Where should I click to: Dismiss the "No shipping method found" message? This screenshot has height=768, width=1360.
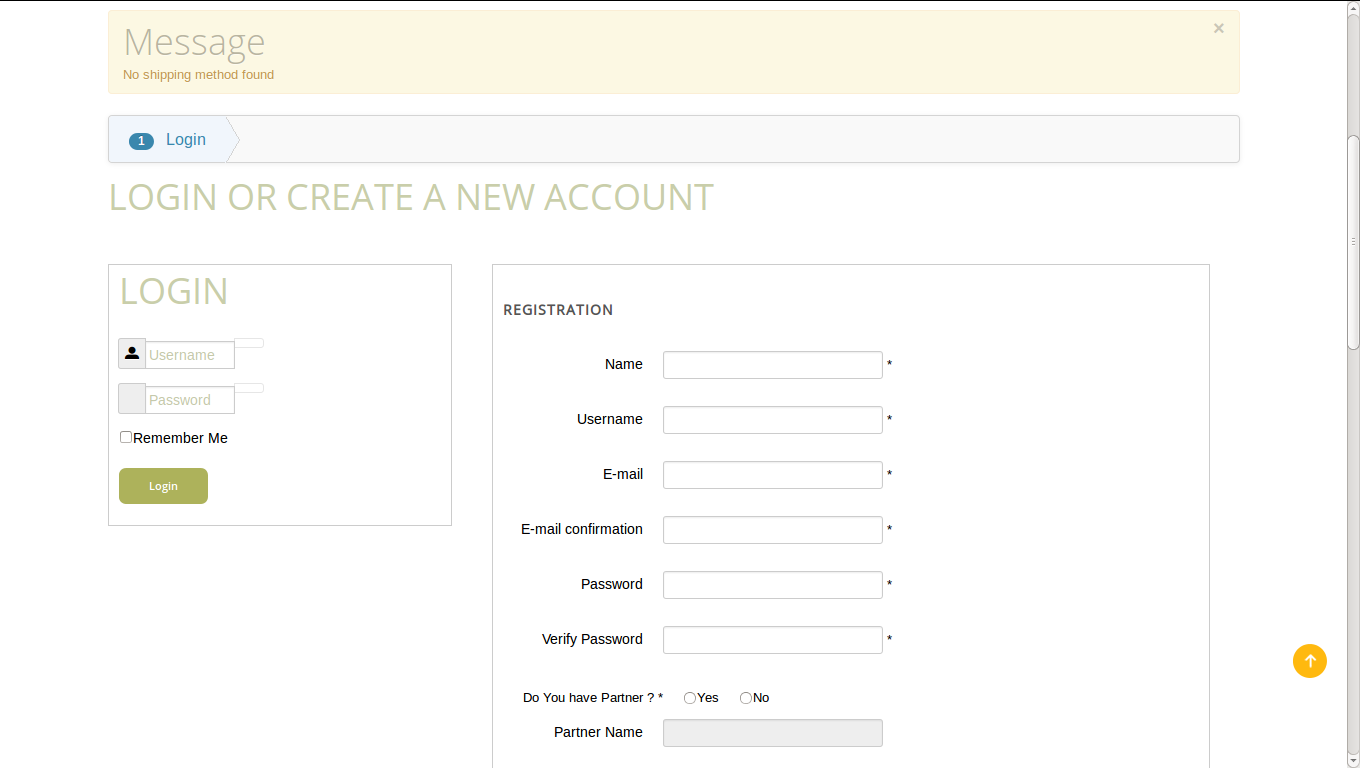pos(1218,29)
